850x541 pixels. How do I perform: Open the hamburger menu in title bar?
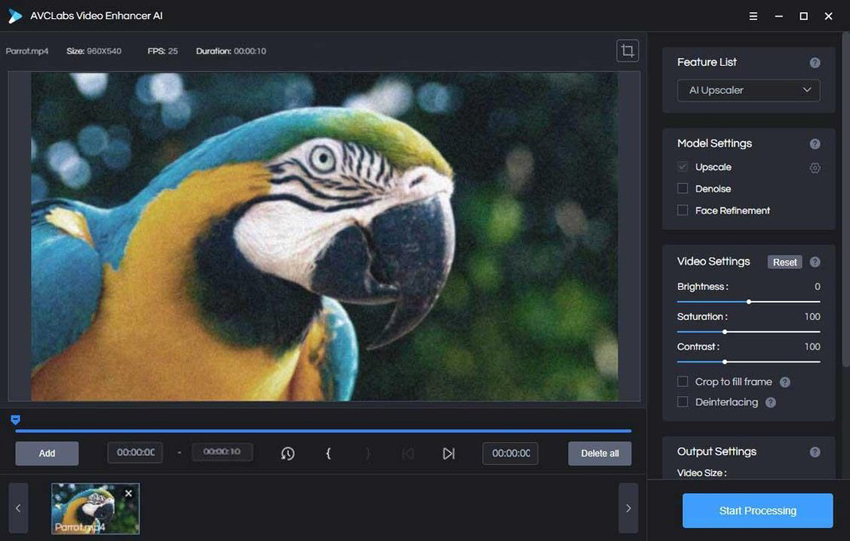[753, 16]
